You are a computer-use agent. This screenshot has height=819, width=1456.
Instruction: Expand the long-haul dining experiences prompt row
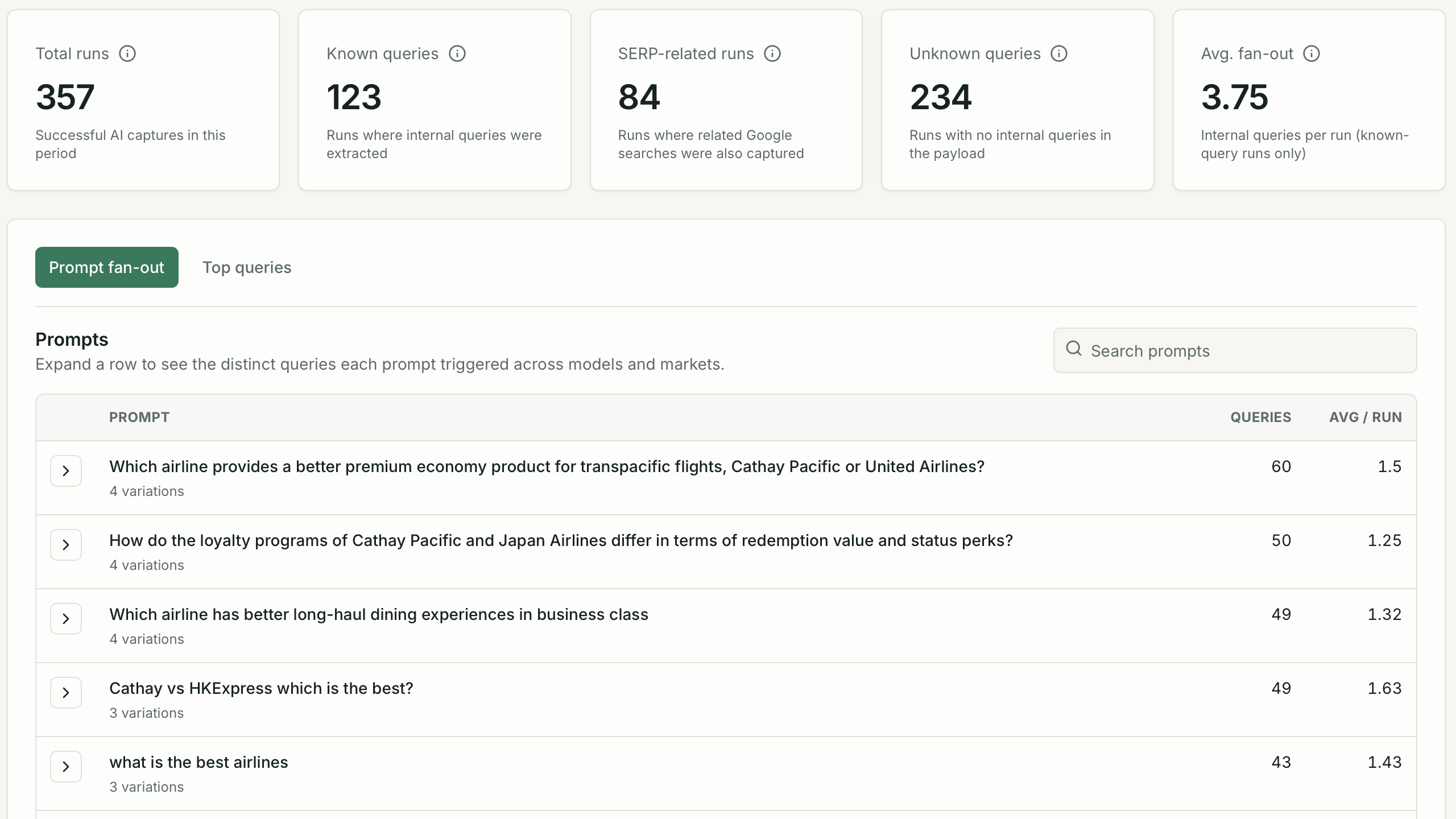[x=66, y=619]
